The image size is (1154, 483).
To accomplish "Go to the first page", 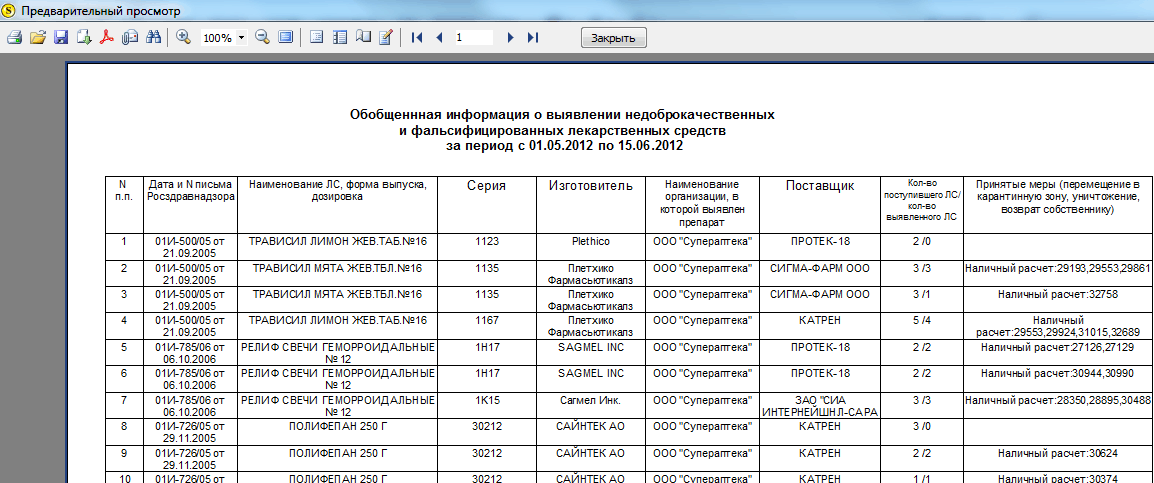I will pos(417,37).
